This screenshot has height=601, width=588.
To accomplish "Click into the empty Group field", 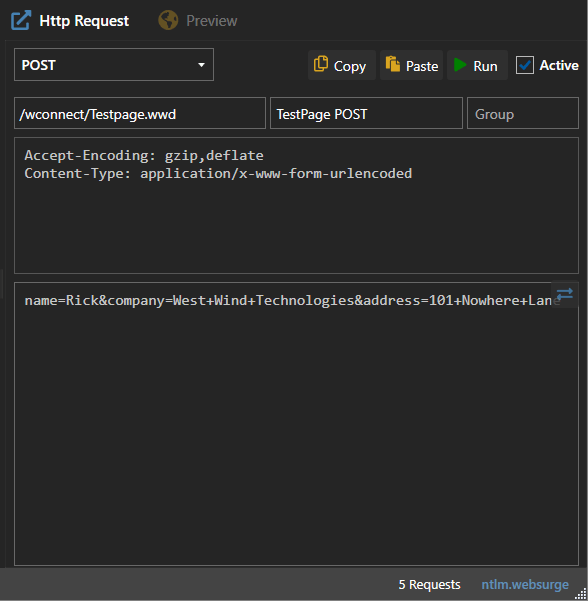I will (x=523, y=113).
